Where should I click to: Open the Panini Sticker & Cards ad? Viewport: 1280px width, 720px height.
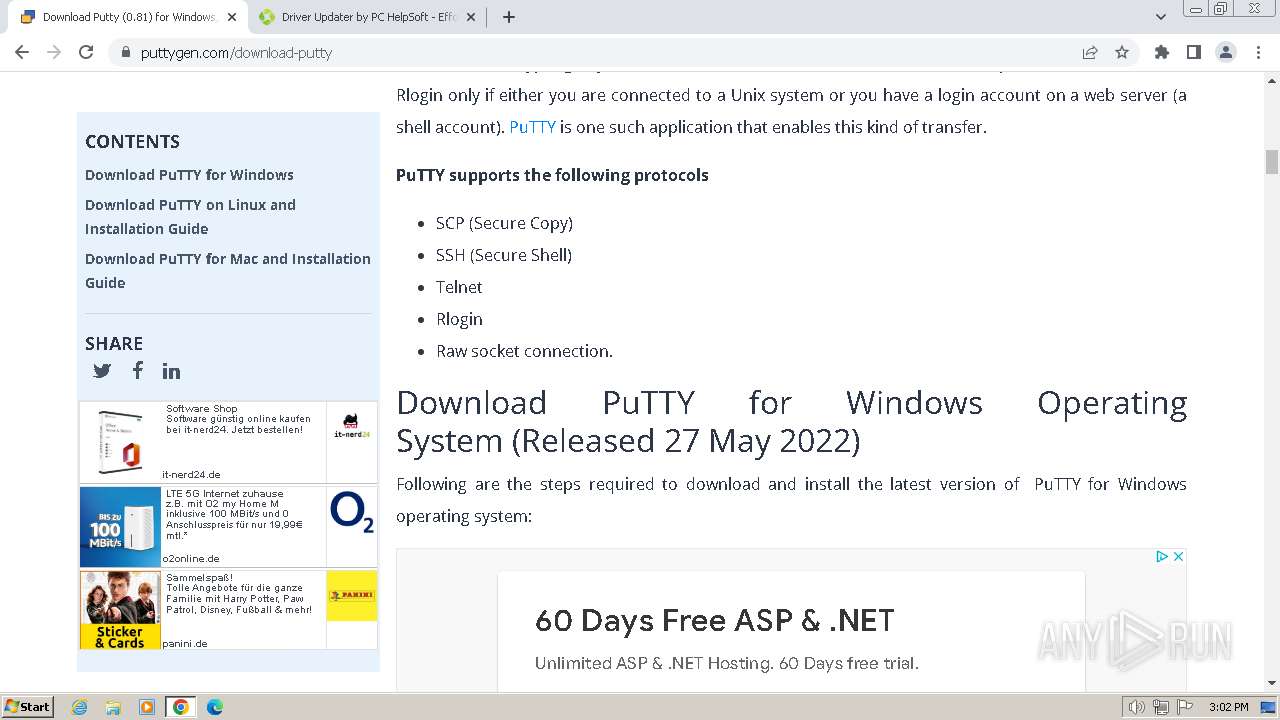pos(229,610)
